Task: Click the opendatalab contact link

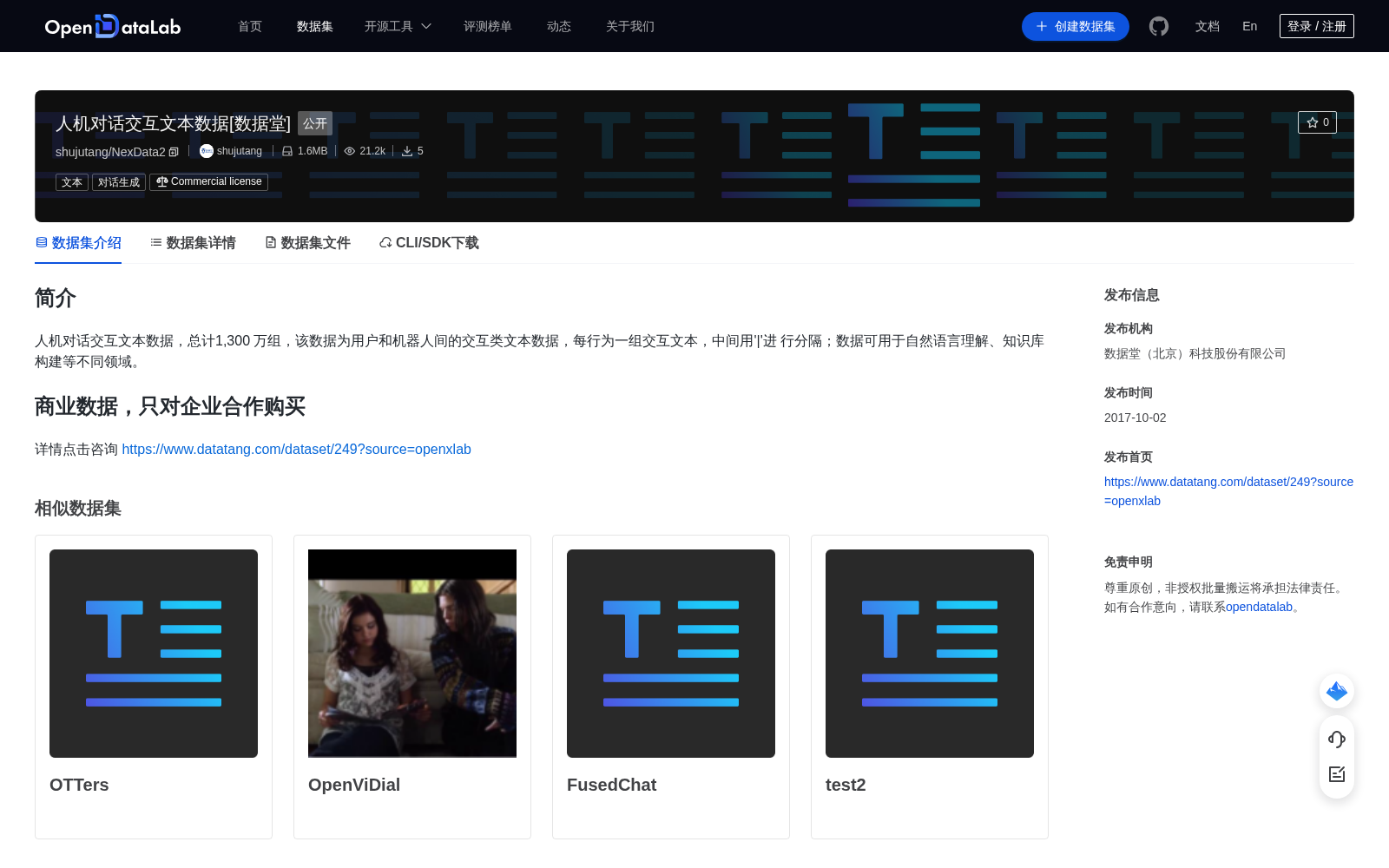Action: pos(1259,607)
